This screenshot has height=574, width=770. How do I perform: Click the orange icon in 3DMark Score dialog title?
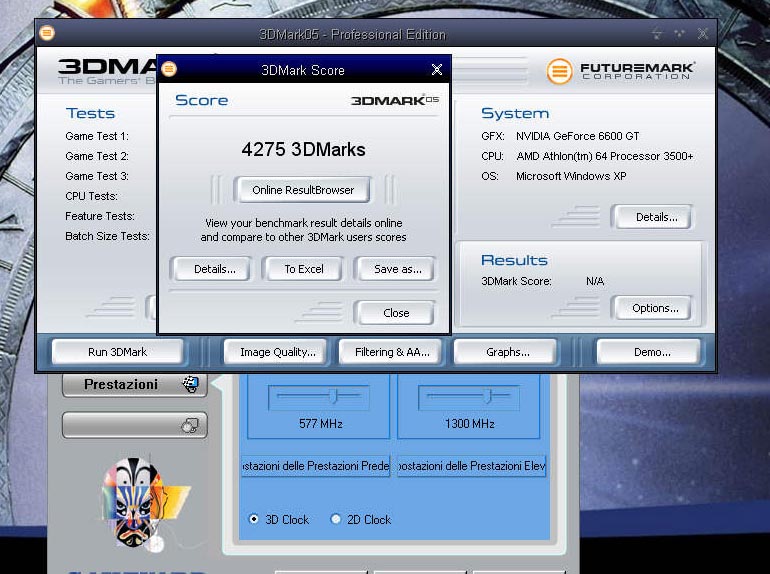169,69
